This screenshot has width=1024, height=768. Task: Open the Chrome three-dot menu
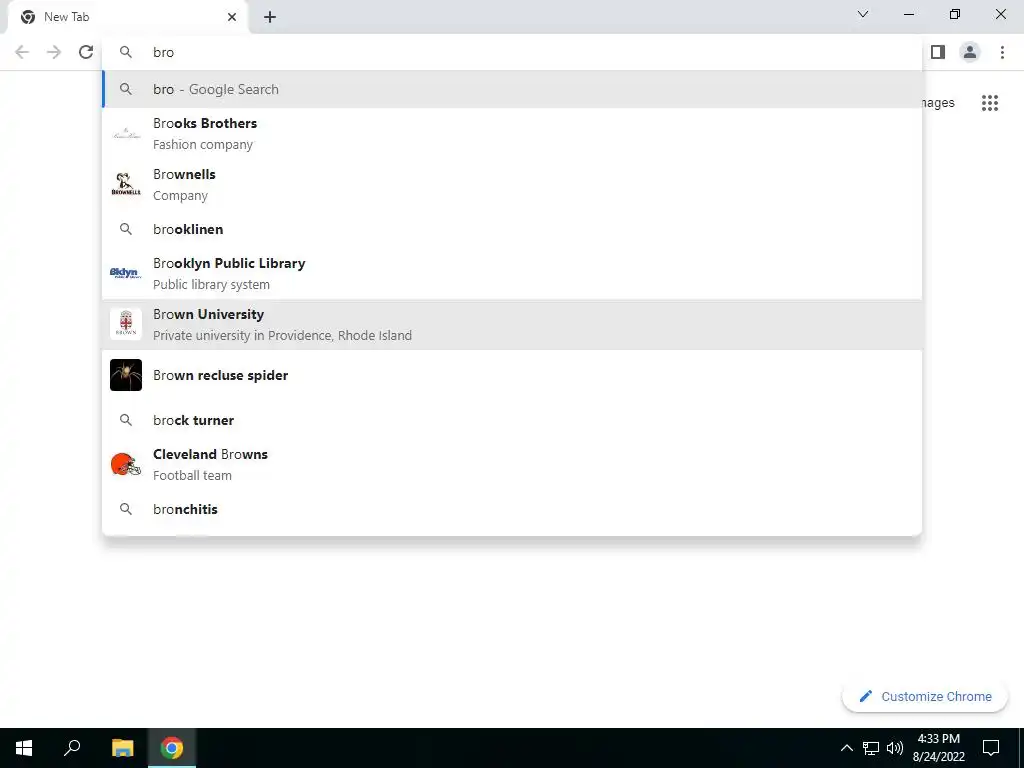coord(1002,52)
